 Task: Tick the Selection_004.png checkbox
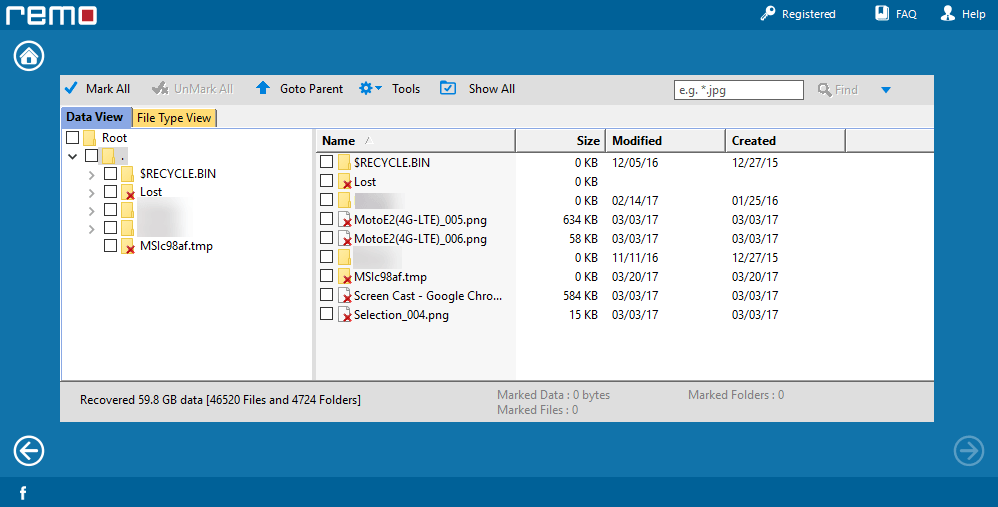[x=327, y=314]
